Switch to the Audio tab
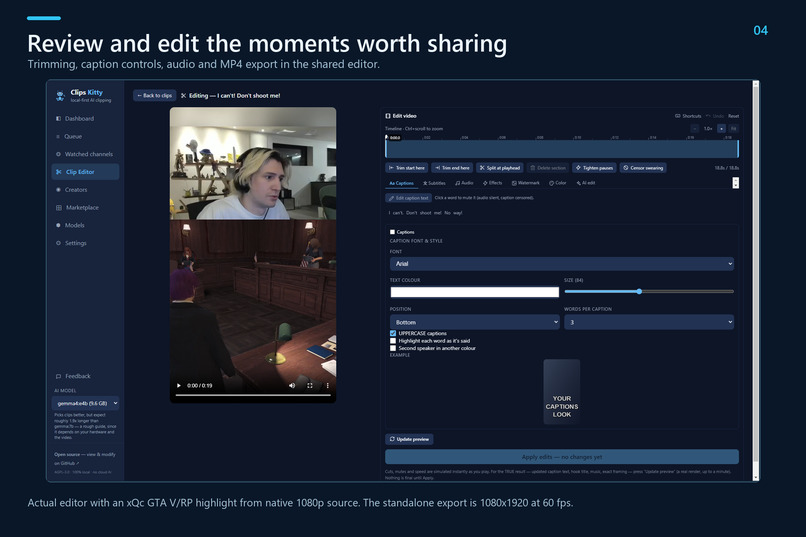This screenshot has width=806, height=537. (x=464, y=183)
